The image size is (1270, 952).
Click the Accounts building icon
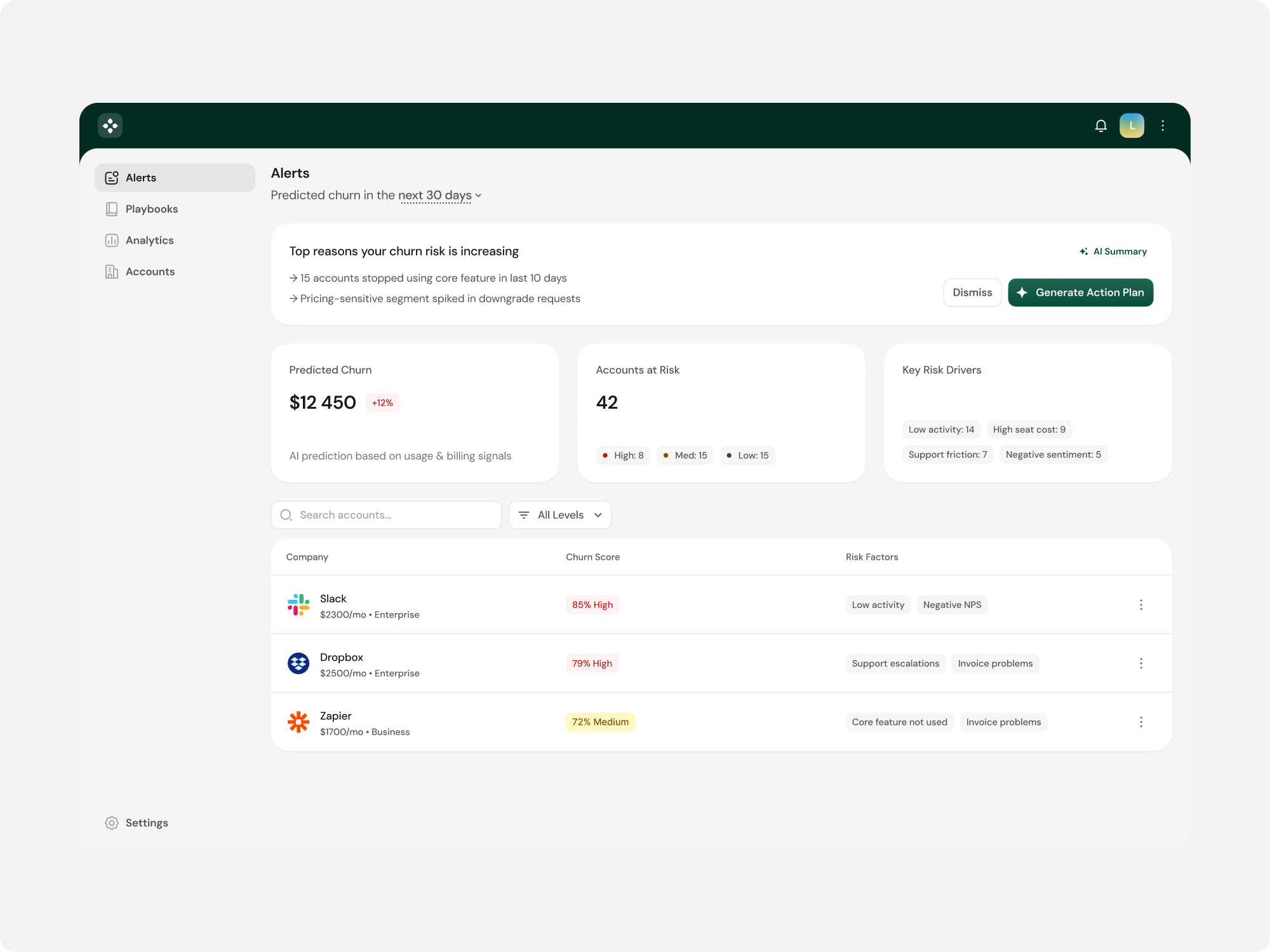tap(112, 272)
